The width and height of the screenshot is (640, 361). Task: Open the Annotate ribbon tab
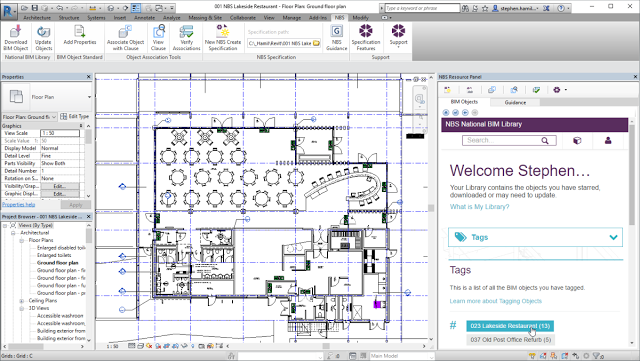144,18
